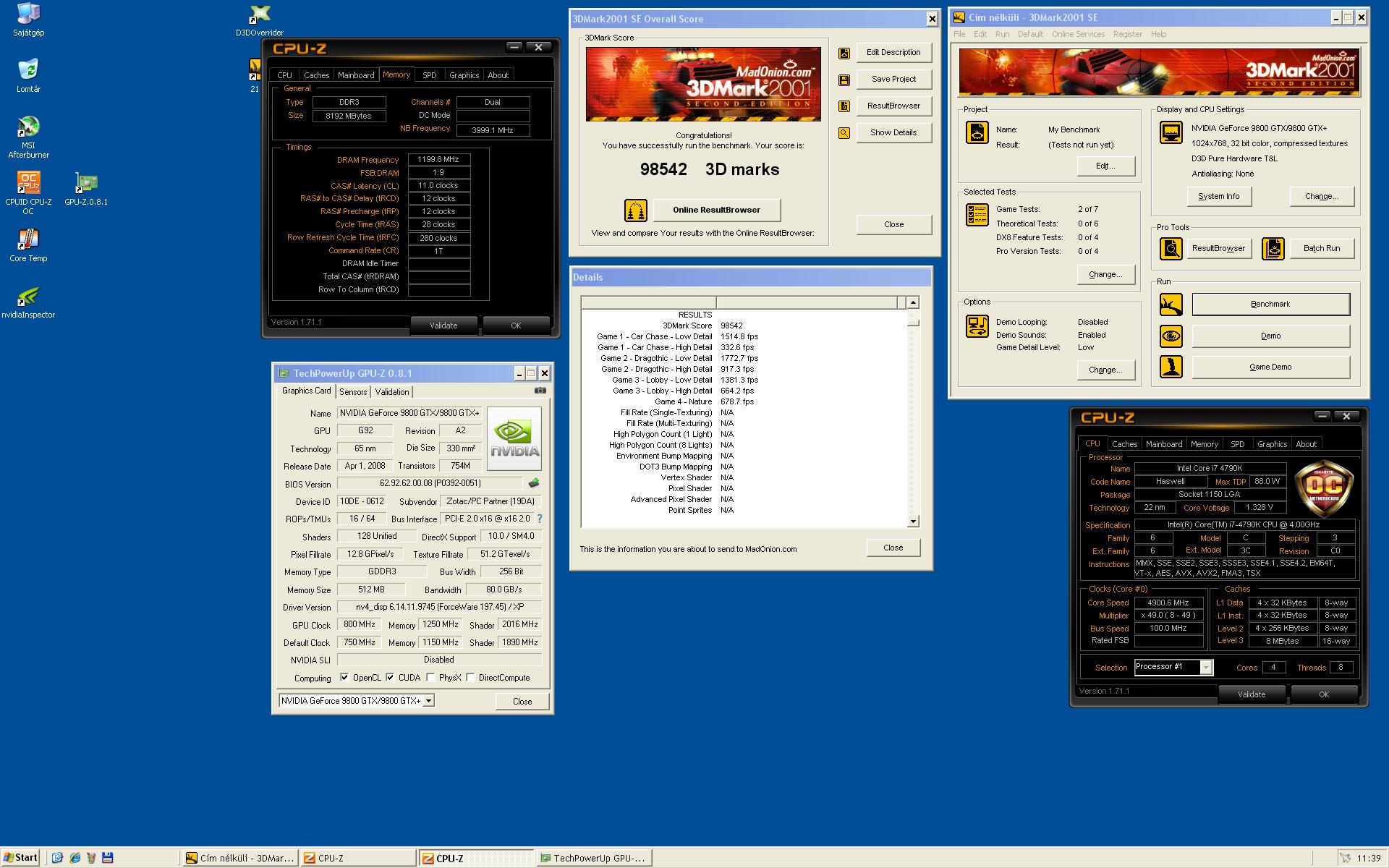The image size is (1389, 868).
Task: Click the Display and CPU Settings monitor icon
Action: click(x=1171, y=132)
